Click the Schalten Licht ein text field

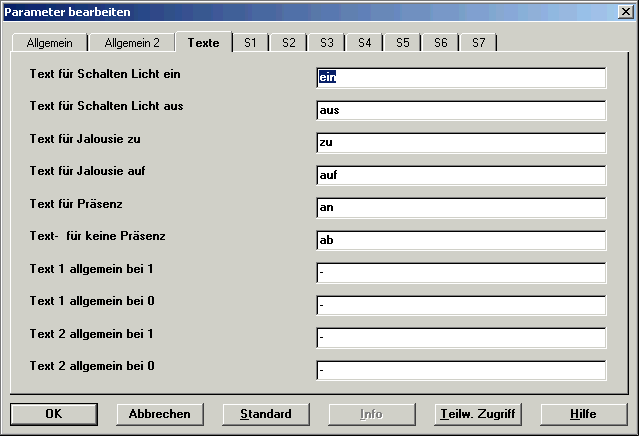(x=461, y=78)
